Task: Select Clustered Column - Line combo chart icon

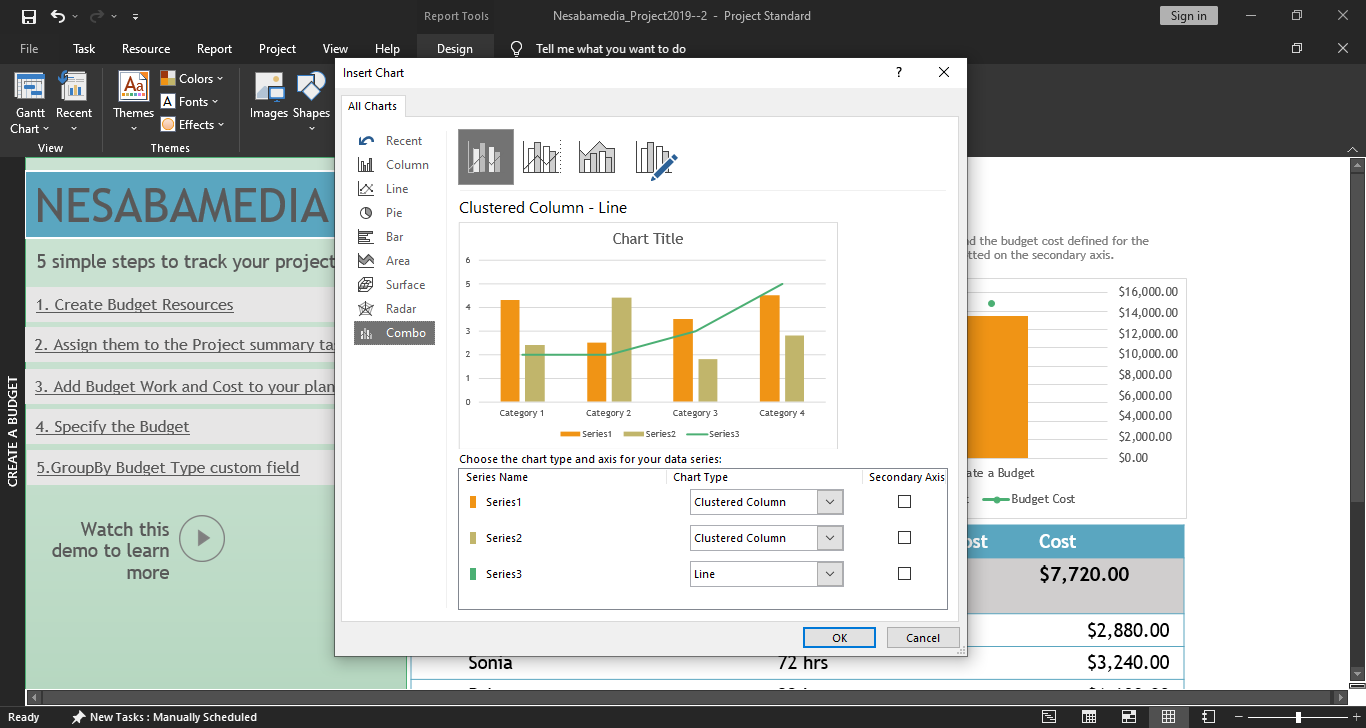Action: click(485, 157)
